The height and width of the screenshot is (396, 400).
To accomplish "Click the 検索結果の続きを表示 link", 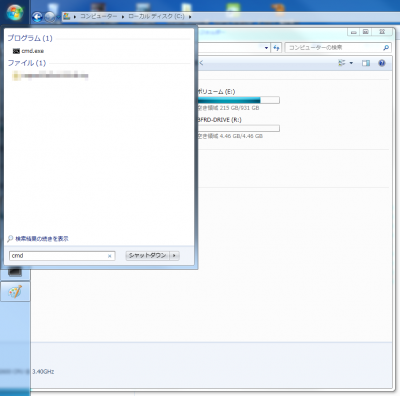I will coord(42,239).
